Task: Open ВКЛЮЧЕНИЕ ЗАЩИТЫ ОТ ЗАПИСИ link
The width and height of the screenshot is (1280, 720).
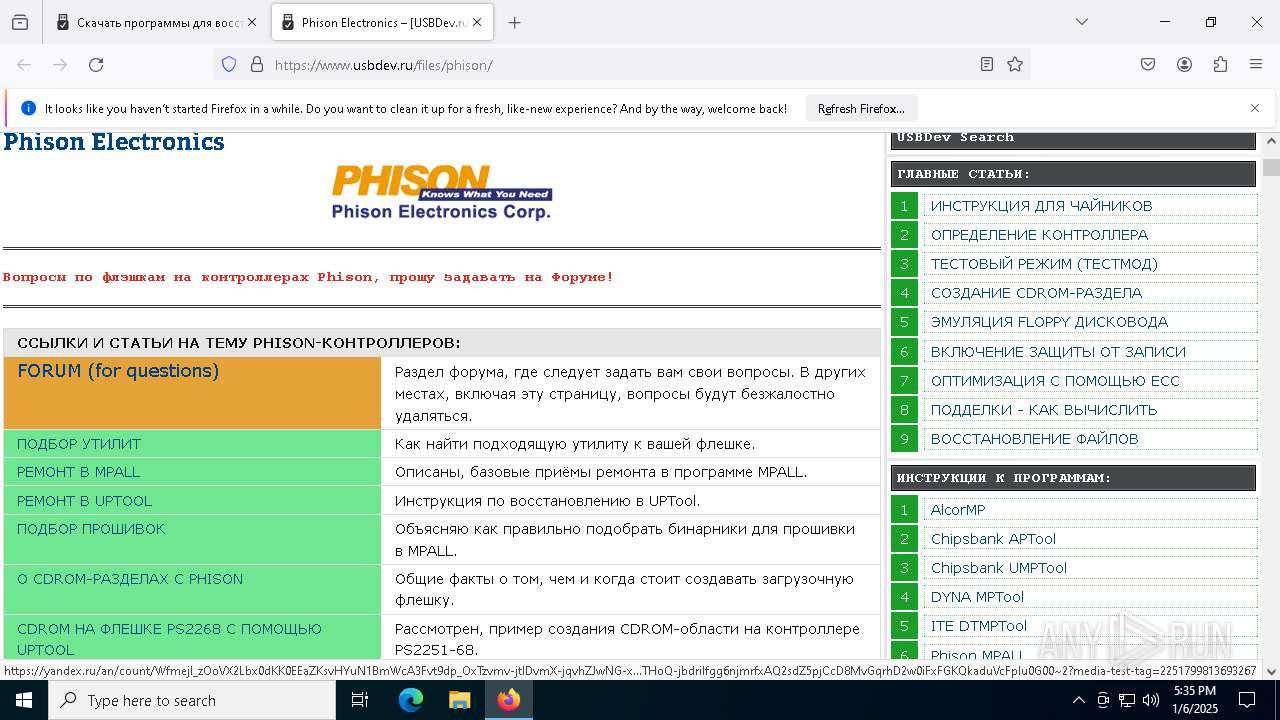Action: click(x=1058, y=352)
